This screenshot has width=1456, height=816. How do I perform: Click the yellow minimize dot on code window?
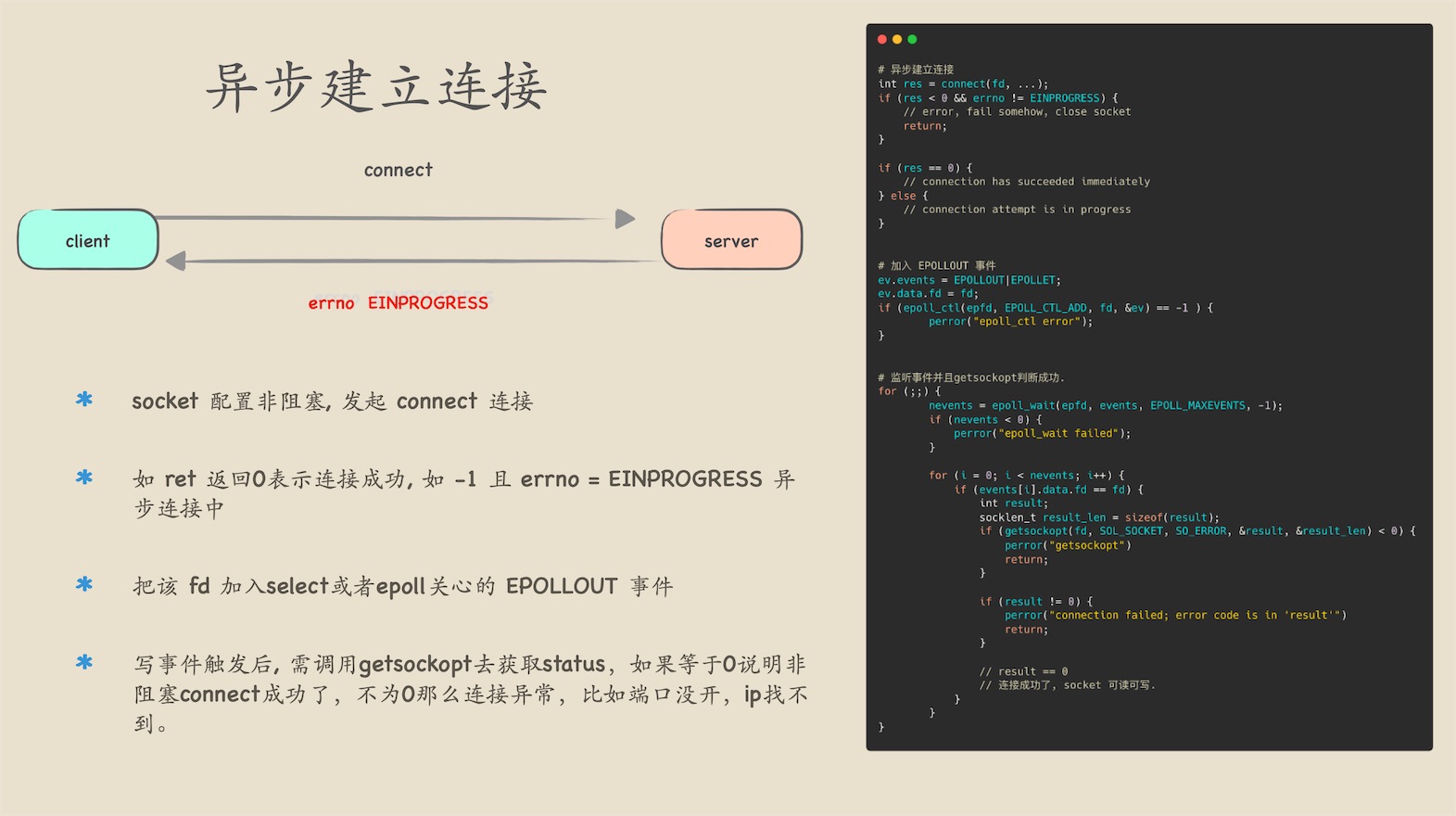point(897,39)
